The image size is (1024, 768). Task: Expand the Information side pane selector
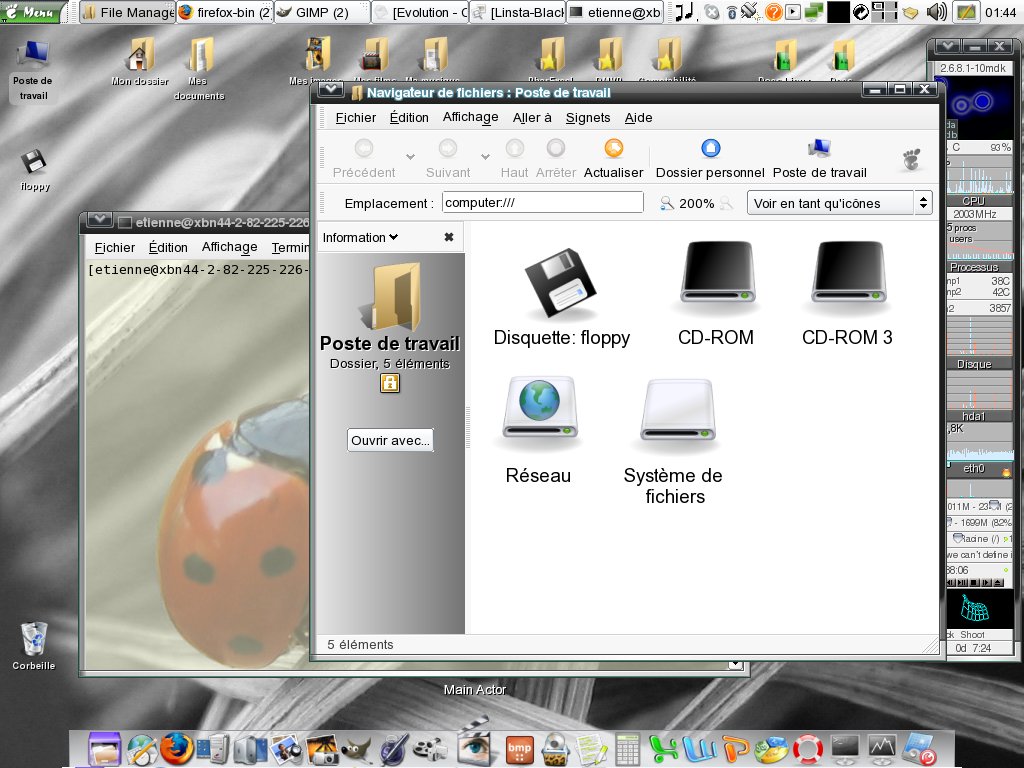click(360, 237)
